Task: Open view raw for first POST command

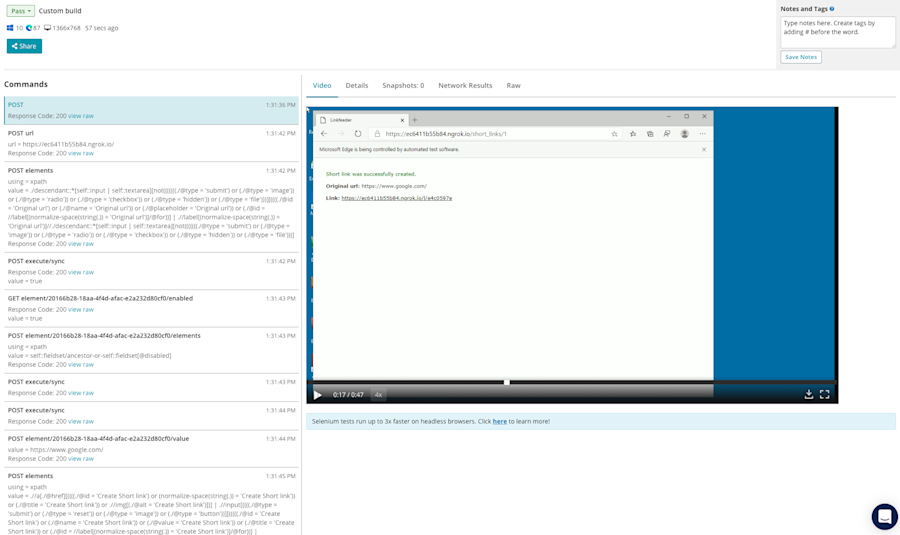Action: pos(81,116)
